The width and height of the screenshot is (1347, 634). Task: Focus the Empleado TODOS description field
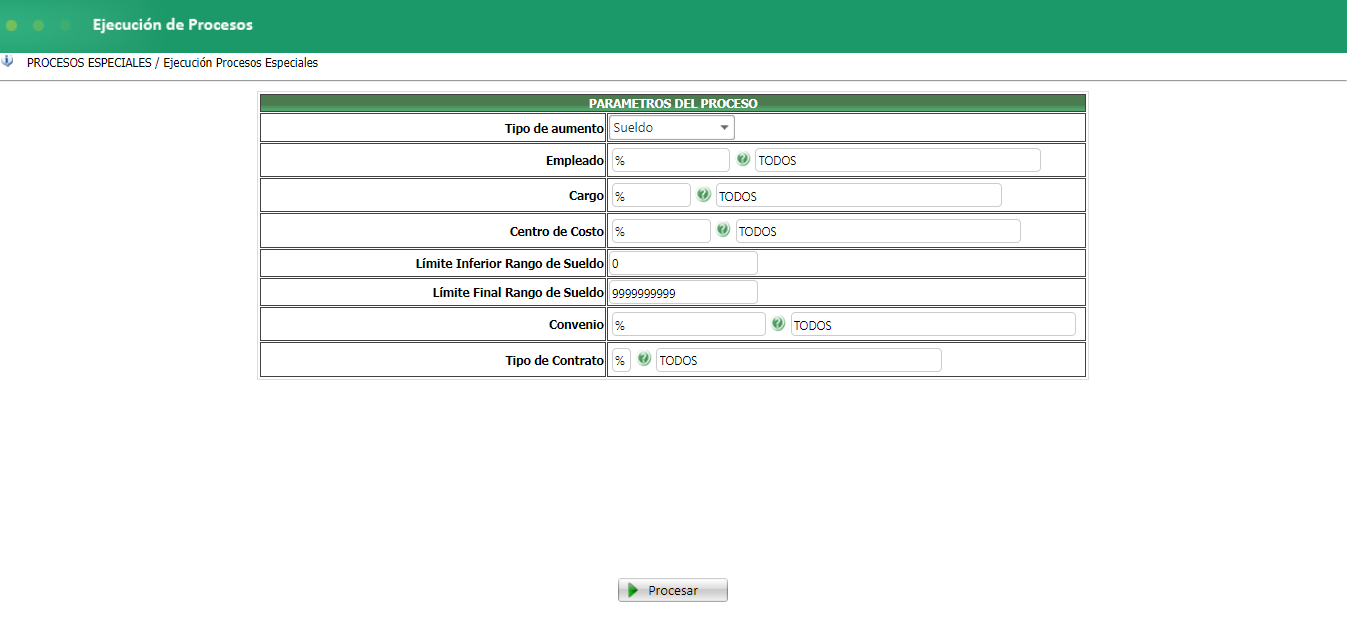(x=898, y=160)
